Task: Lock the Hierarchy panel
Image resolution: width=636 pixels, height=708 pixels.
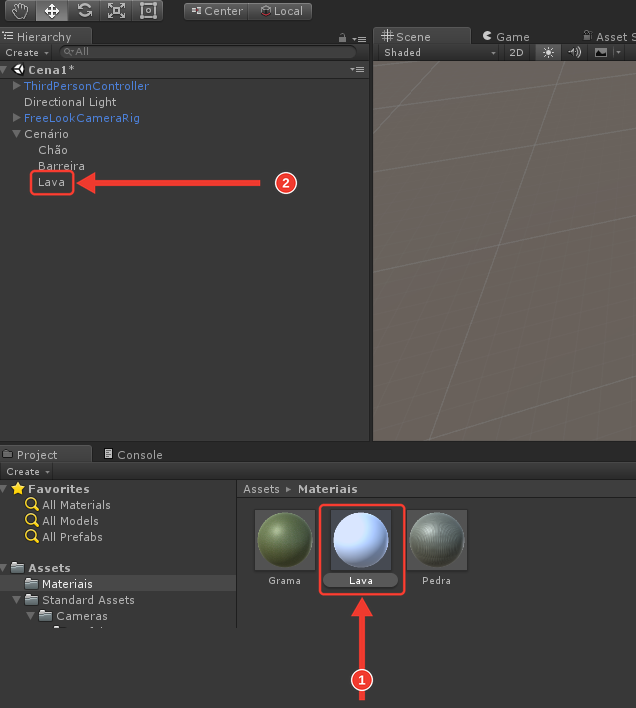Action: click(x=342, y=38)
